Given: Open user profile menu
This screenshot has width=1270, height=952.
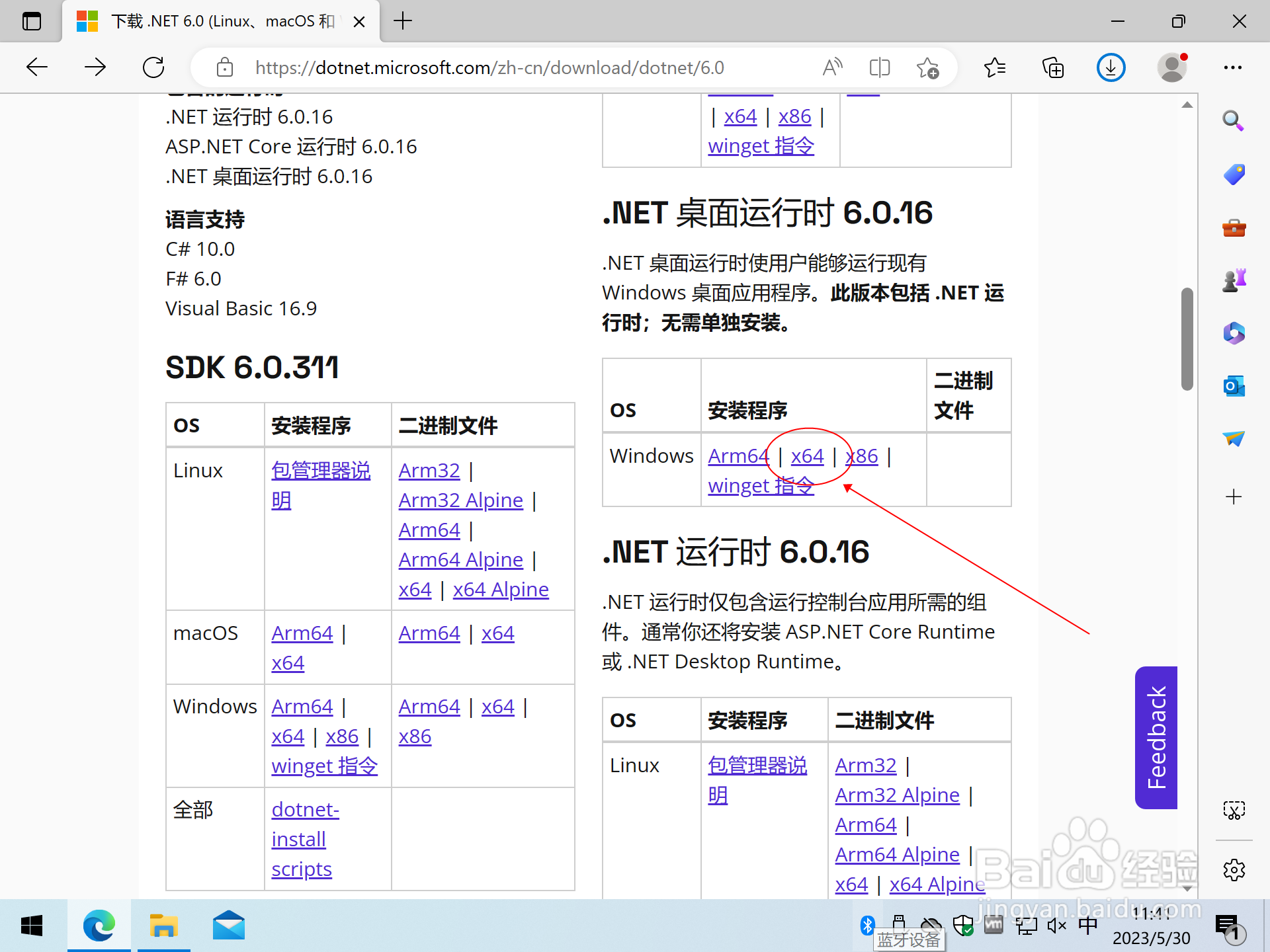Looking at the screenshot, I should coord(1172,67).
